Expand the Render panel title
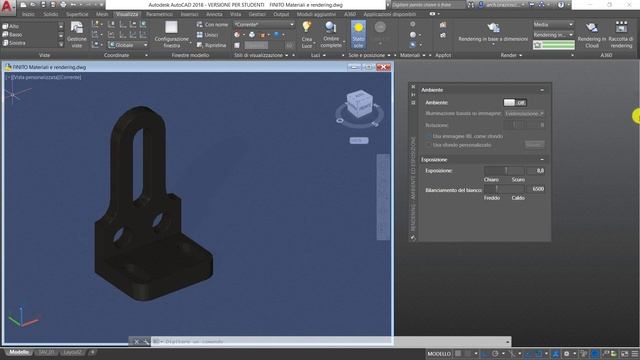 (511, 55)
